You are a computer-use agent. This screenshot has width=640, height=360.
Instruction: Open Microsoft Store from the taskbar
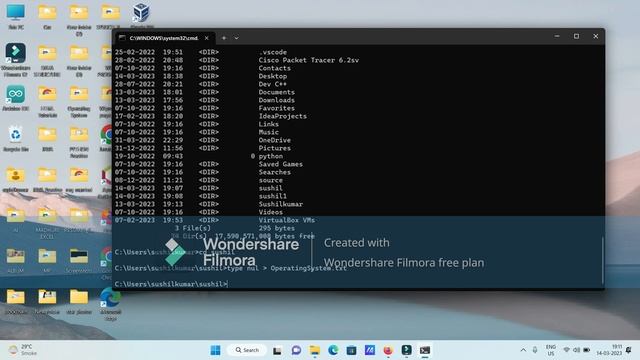tap(351, 350)
